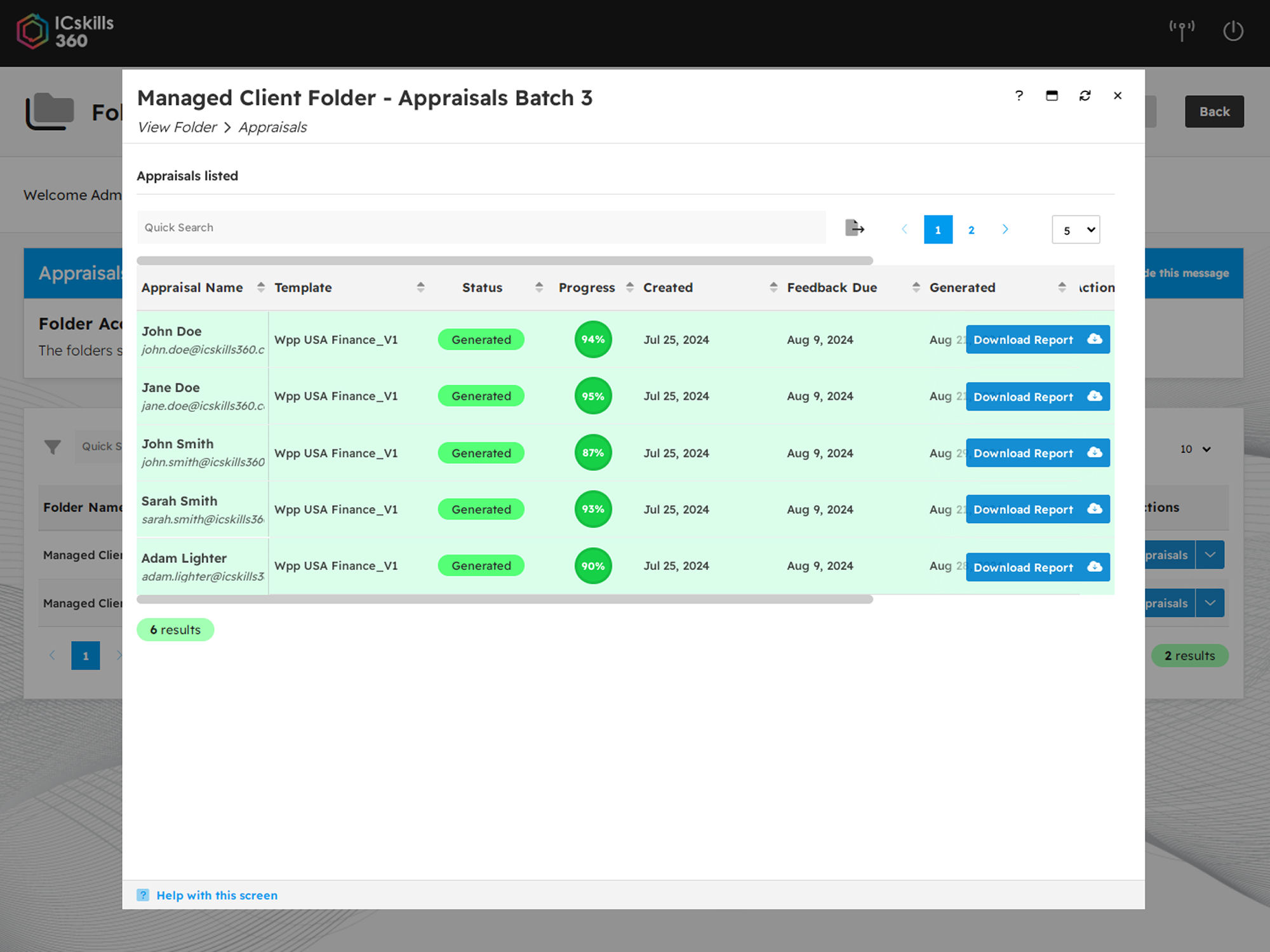Go to page 2 of appraisals
This screenshot has height=952, width=1270.
(x=971, y=230)
